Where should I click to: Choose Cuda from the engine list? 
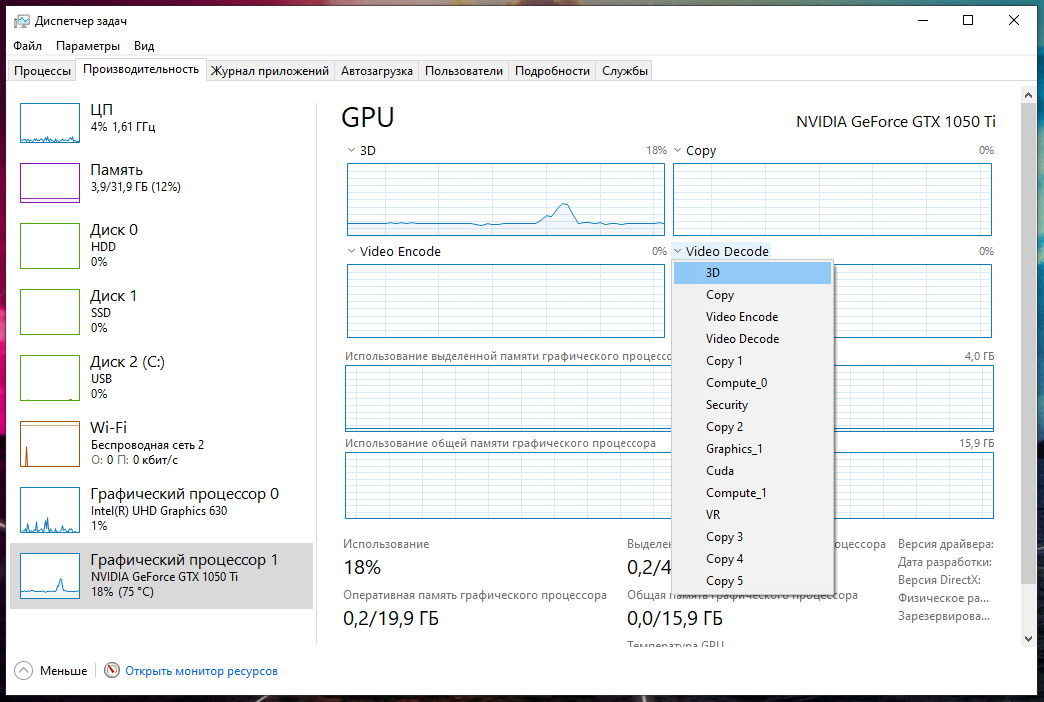tap(720, 471)
